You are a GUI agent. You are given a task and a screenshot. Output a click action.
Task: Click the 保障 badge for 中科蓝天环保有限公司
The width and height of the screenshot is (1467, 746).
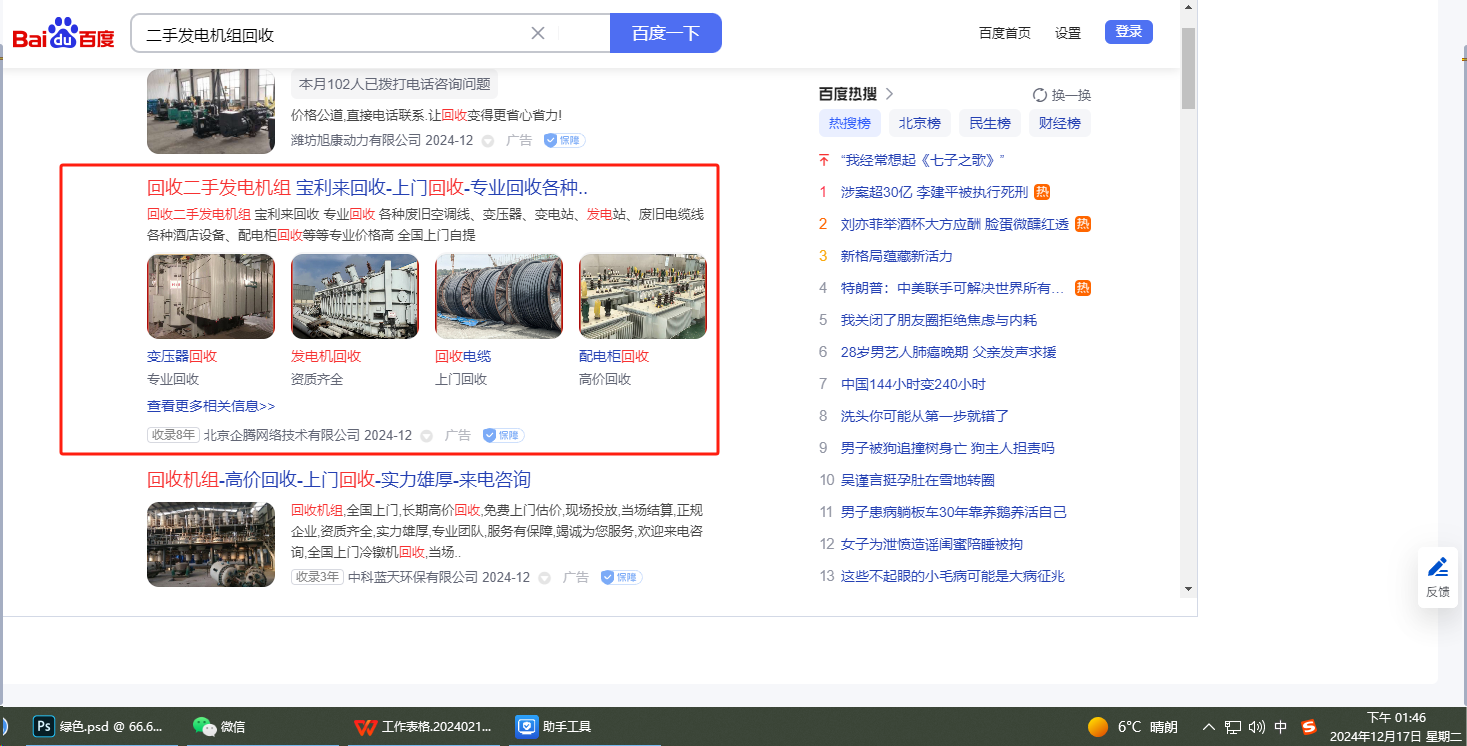point(621,577)
